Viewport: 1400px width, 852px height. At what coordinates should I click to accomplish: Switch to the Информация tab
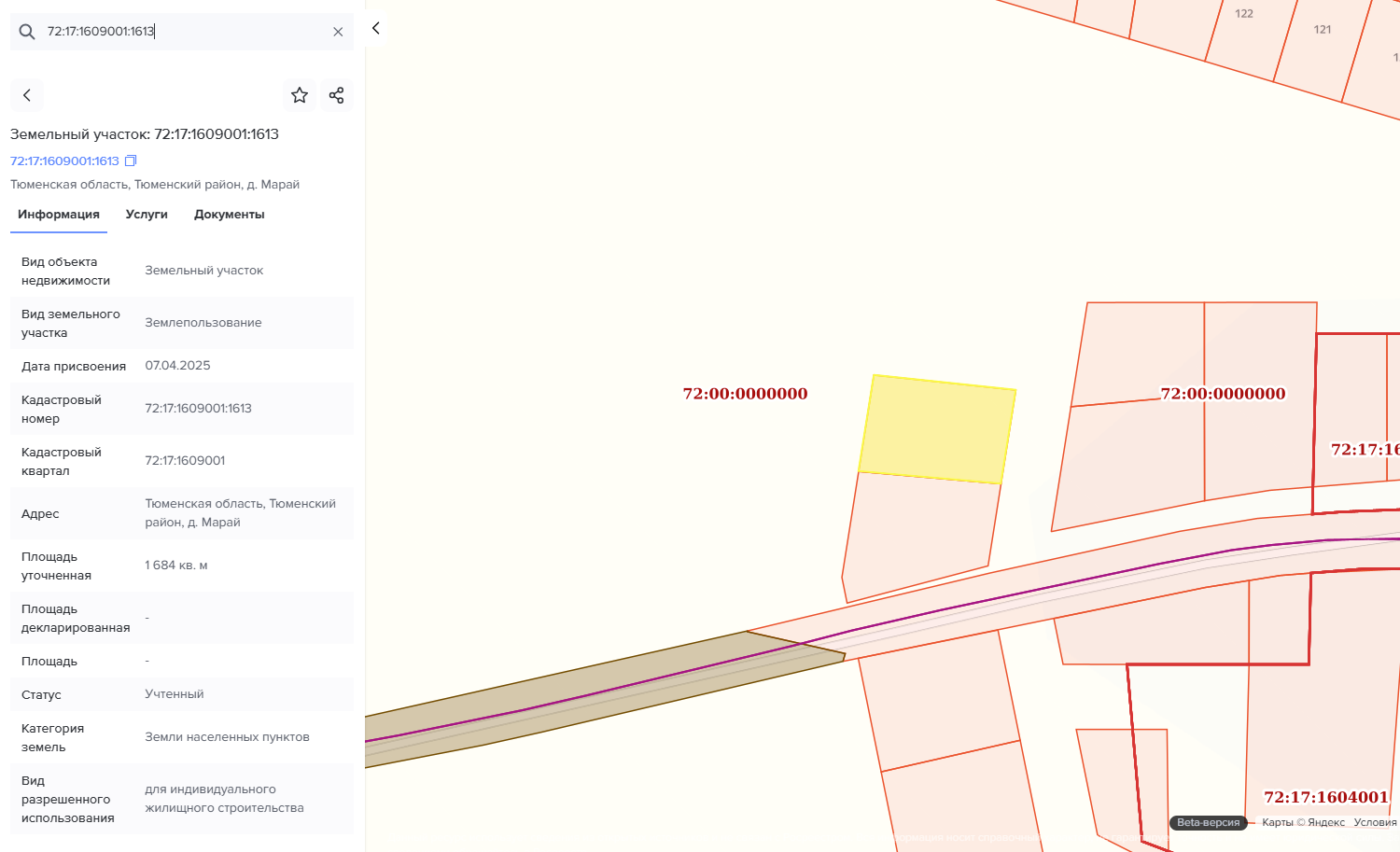58,215
